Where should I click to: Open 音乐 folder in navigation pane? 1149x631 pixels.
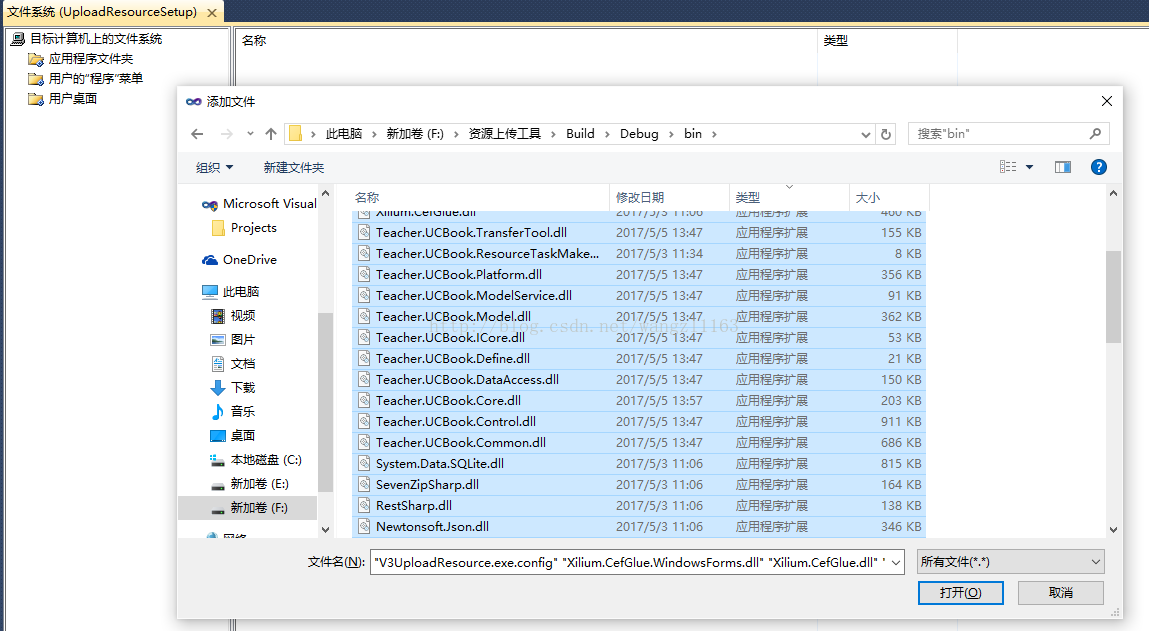click(233, 411)
